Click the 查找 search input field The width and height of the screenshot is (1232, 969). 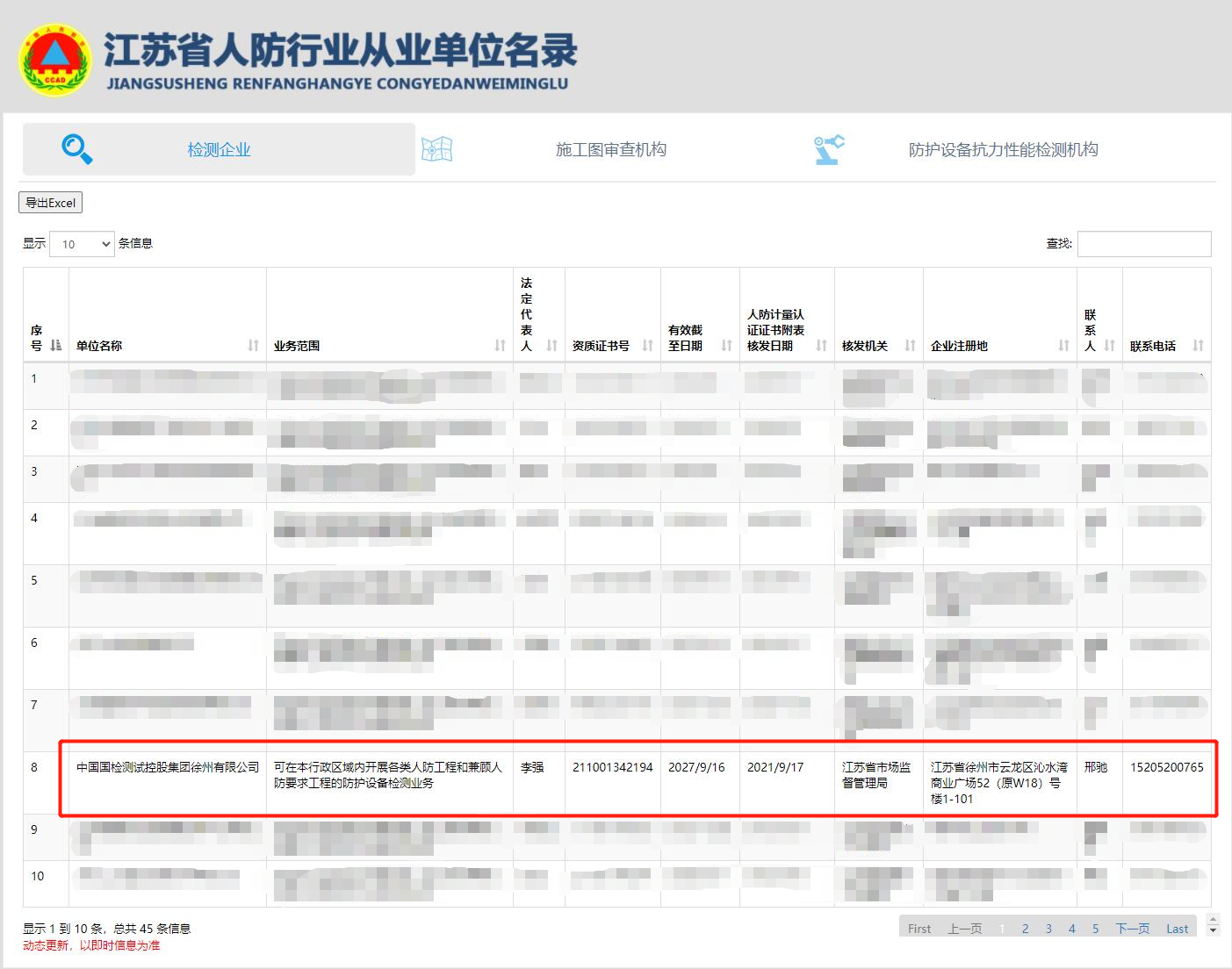(x=1143, y=244)
